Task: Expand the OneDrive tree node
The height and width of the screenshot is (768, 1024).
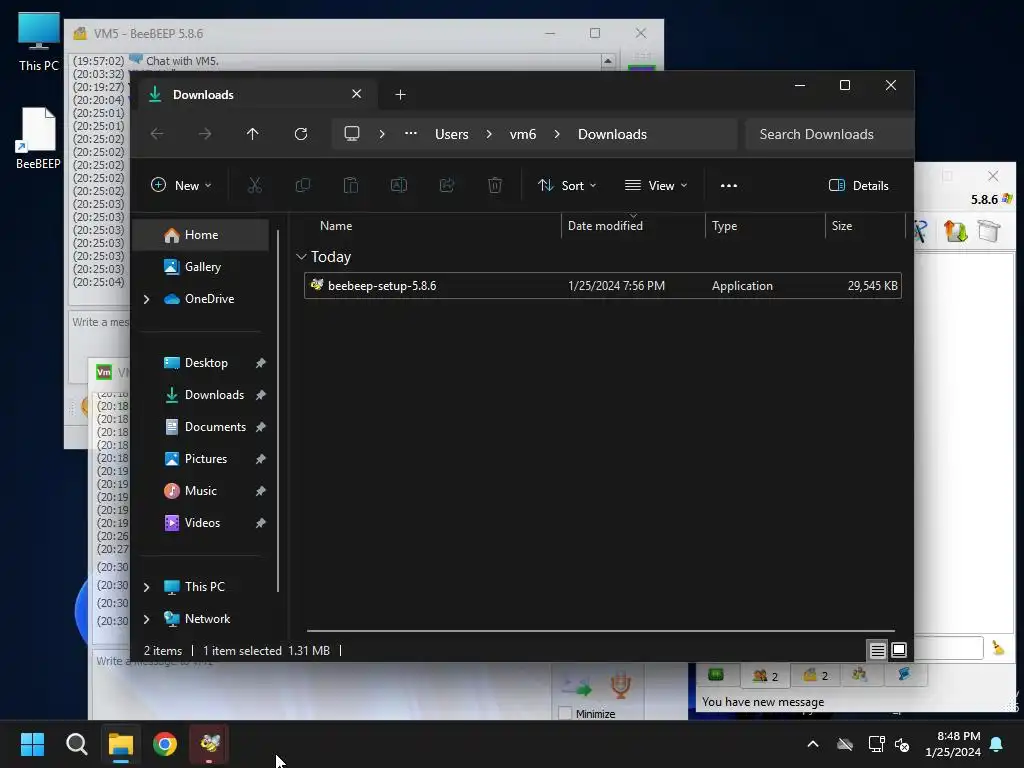Action: [146, 299]
